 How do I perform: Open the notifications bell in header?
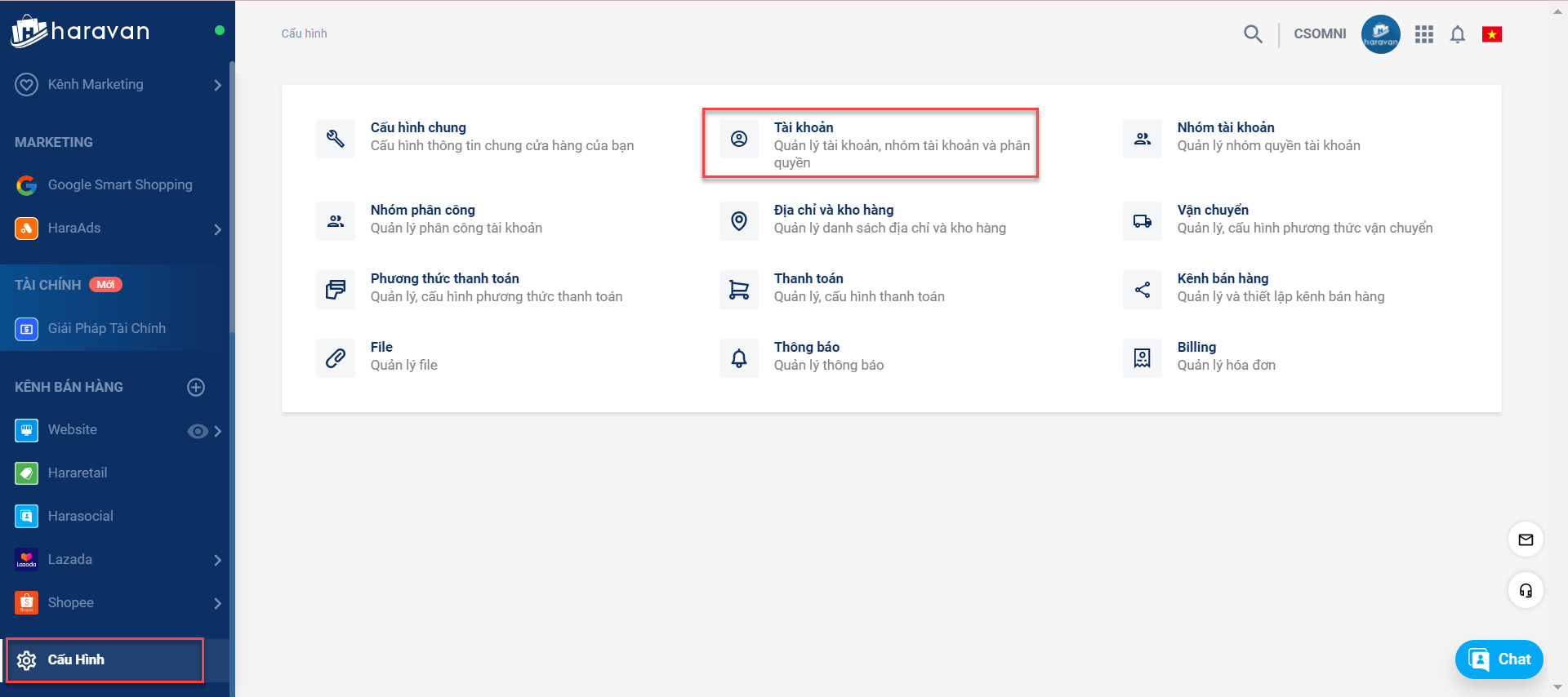click(1458, 34)
